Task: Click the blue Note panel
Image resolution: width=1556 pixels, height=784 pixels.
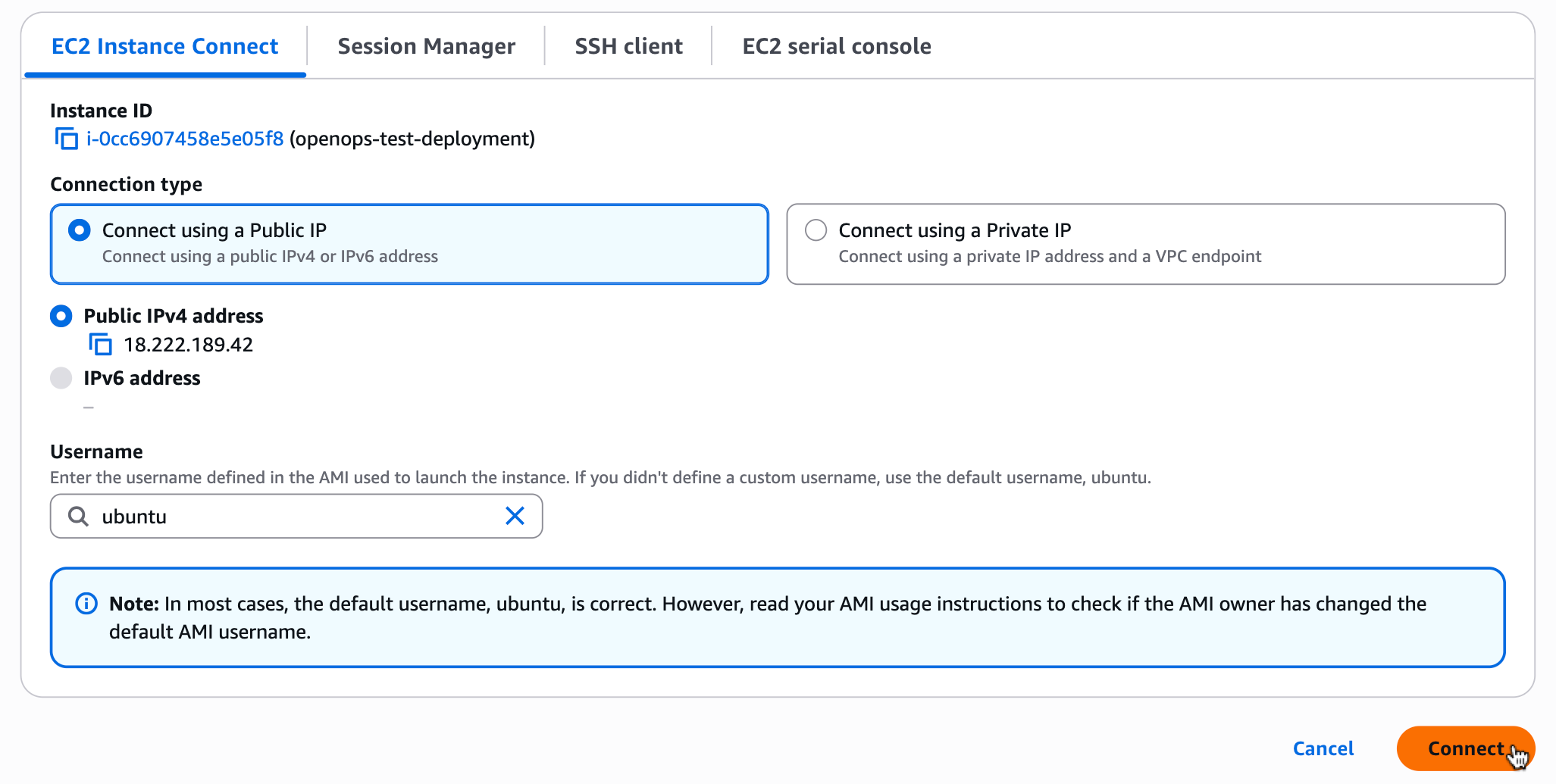Action: [x=776, y=617]
